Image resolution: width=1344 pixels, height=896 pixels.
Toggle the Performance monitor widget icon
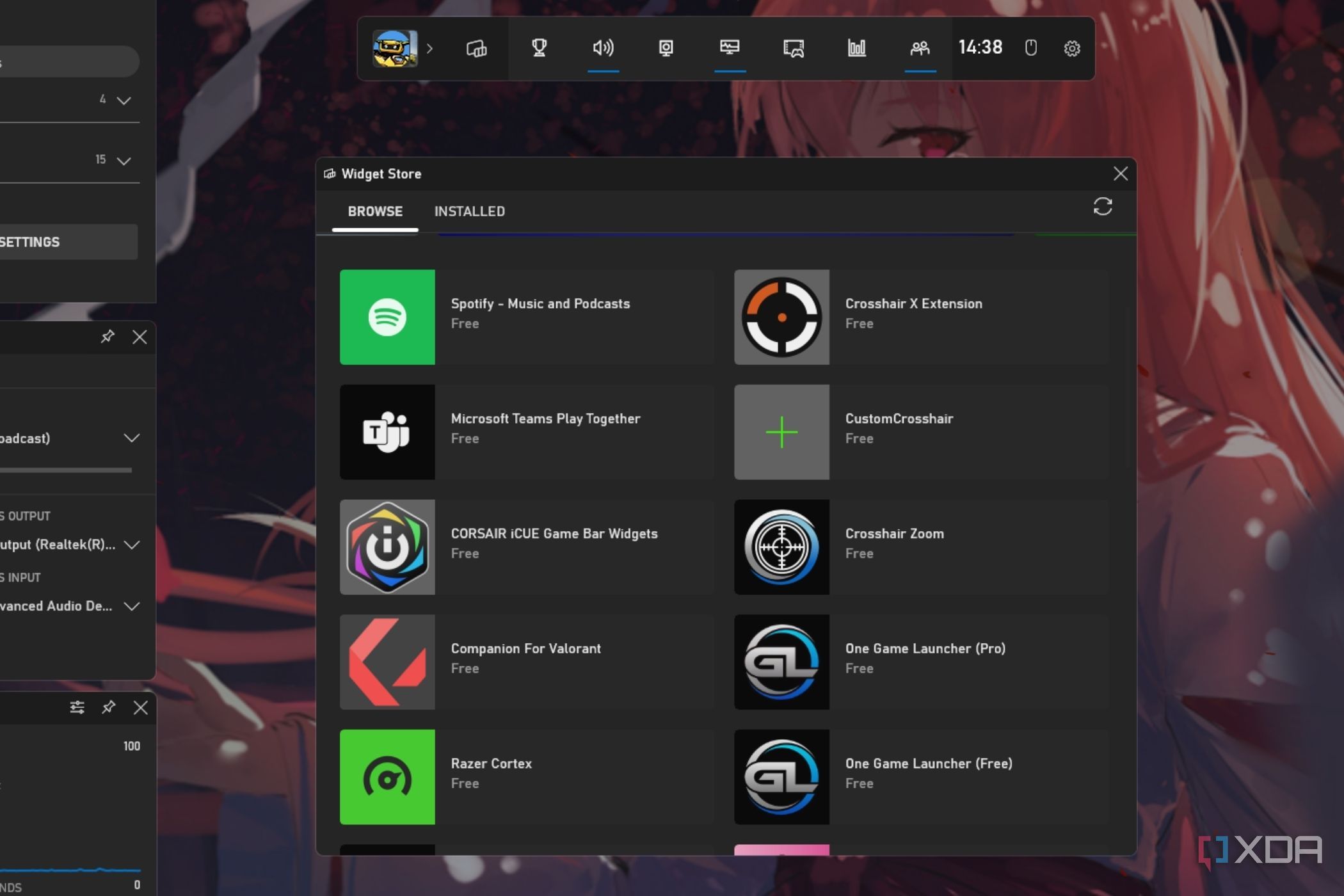pyautogui.click(x=730, y=48)
